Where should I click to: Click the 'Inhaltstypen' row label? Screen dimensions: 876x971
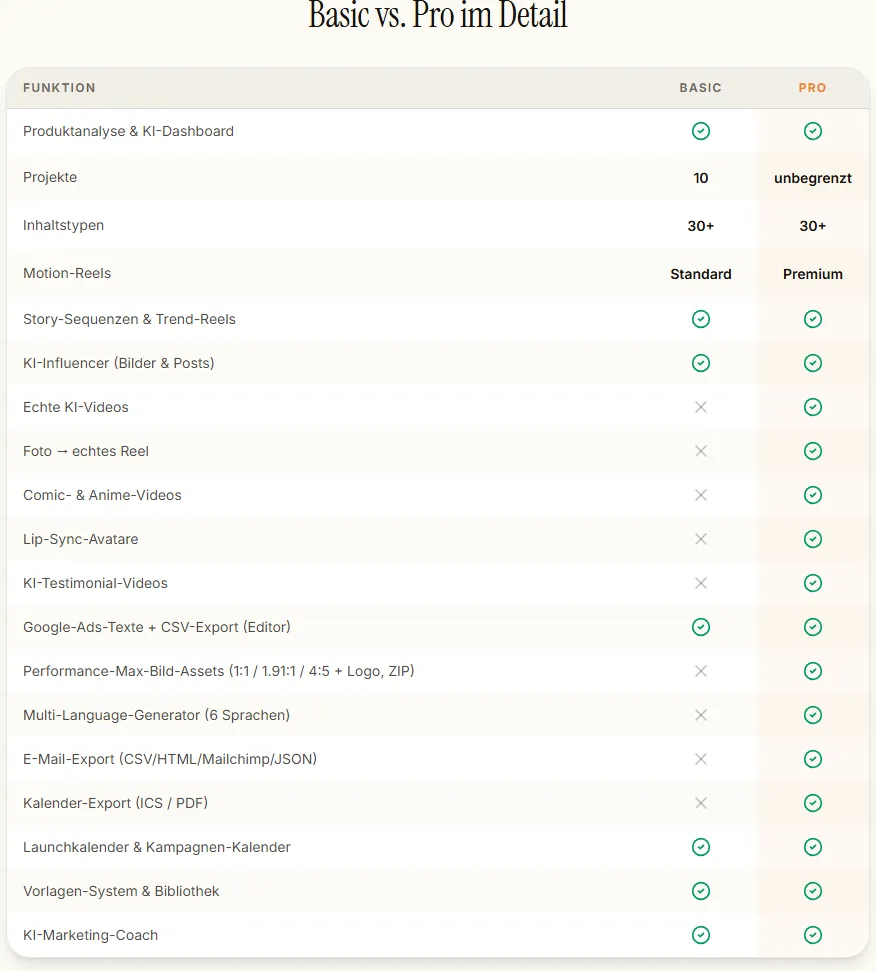click(x=64, y=225)
